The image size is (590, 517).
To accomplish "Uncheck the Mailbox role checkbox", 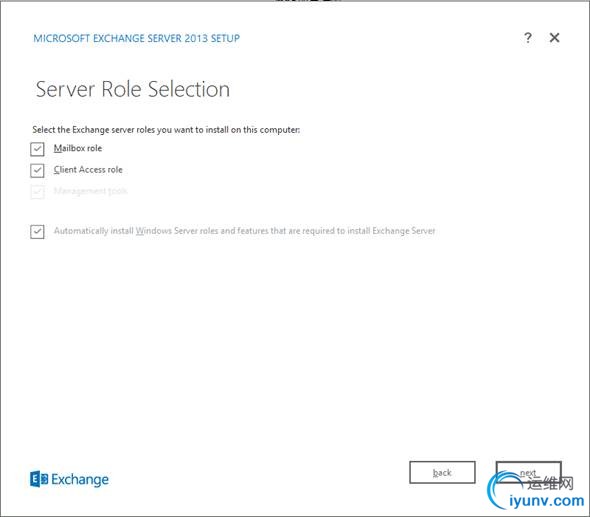I will click(37, 149).
